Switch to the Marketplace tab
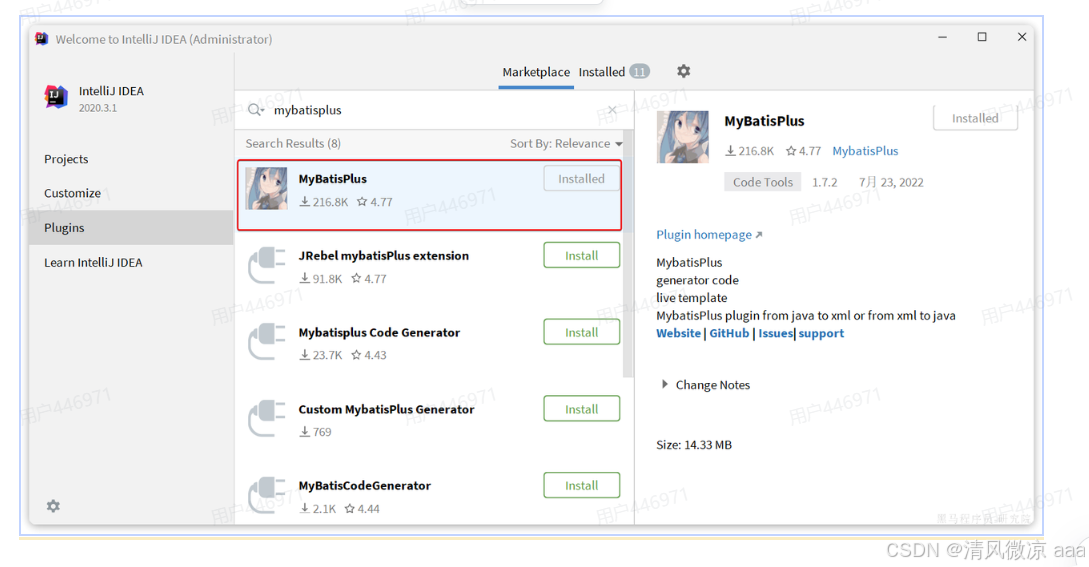Image resolution: width=1089 pixels, height=567 pixels. tap(536, 72)
